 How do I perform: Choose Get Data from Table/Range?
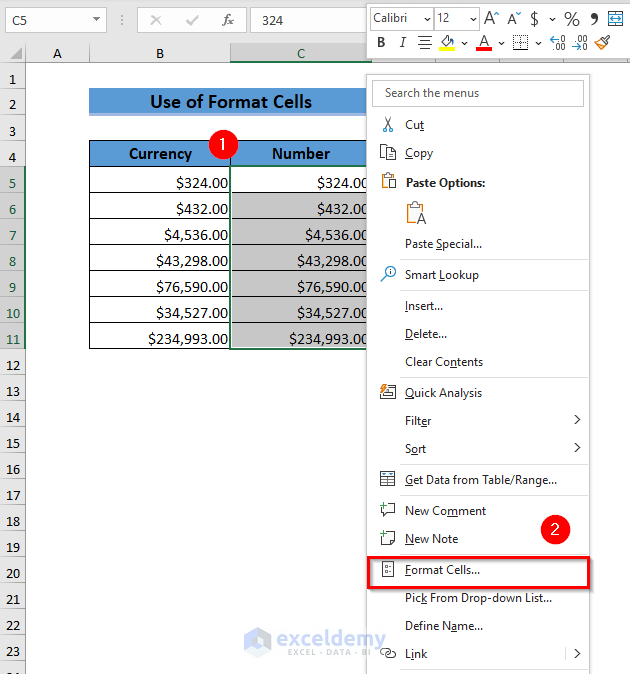(x=478, y=479)
